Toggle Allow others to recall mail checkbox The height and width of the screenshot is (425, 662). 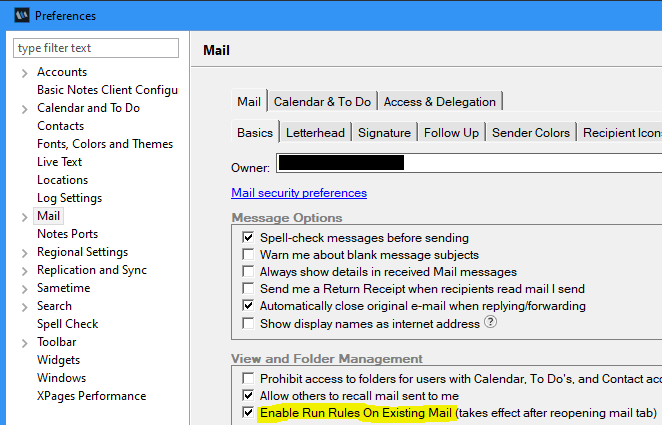(248, 396)
